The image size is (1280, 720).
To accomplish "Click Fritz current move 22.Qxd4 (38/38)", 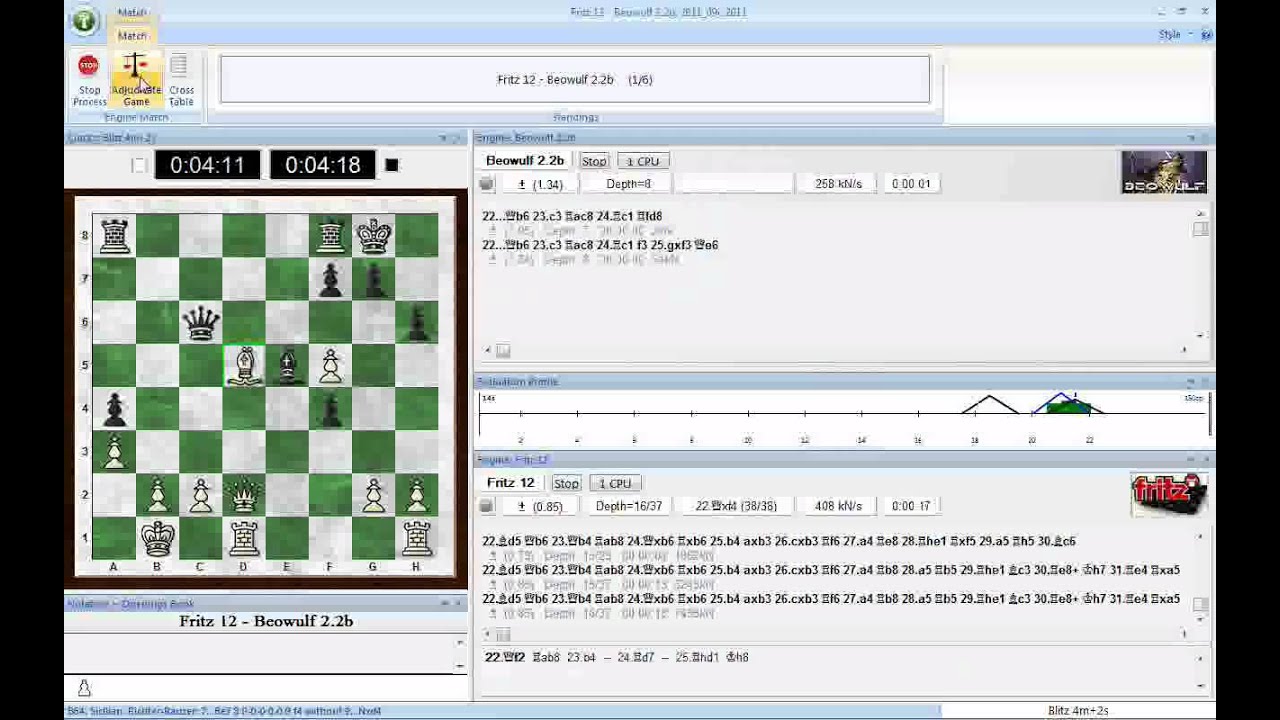I will click(x=736, y=506).
